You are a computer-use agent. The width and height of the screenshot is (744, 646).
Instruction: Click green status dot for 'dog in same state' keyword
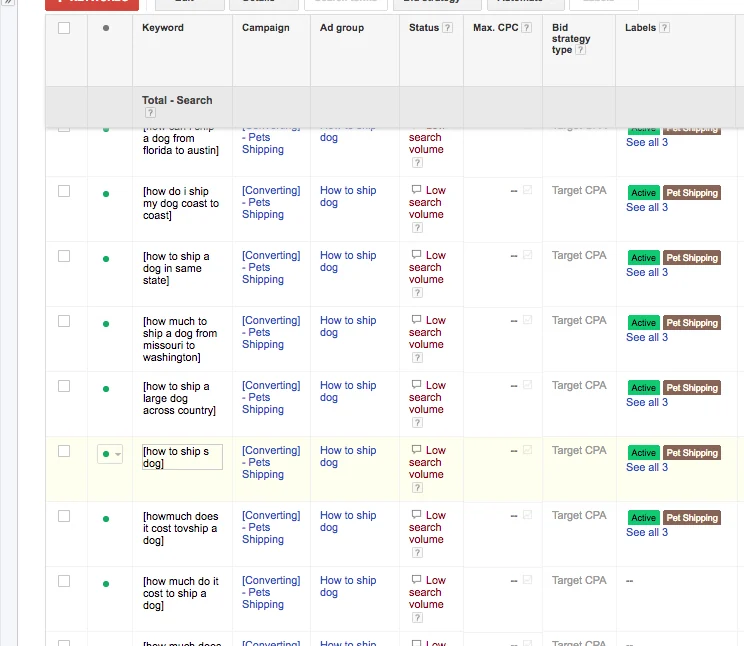[x=106, y=259]
